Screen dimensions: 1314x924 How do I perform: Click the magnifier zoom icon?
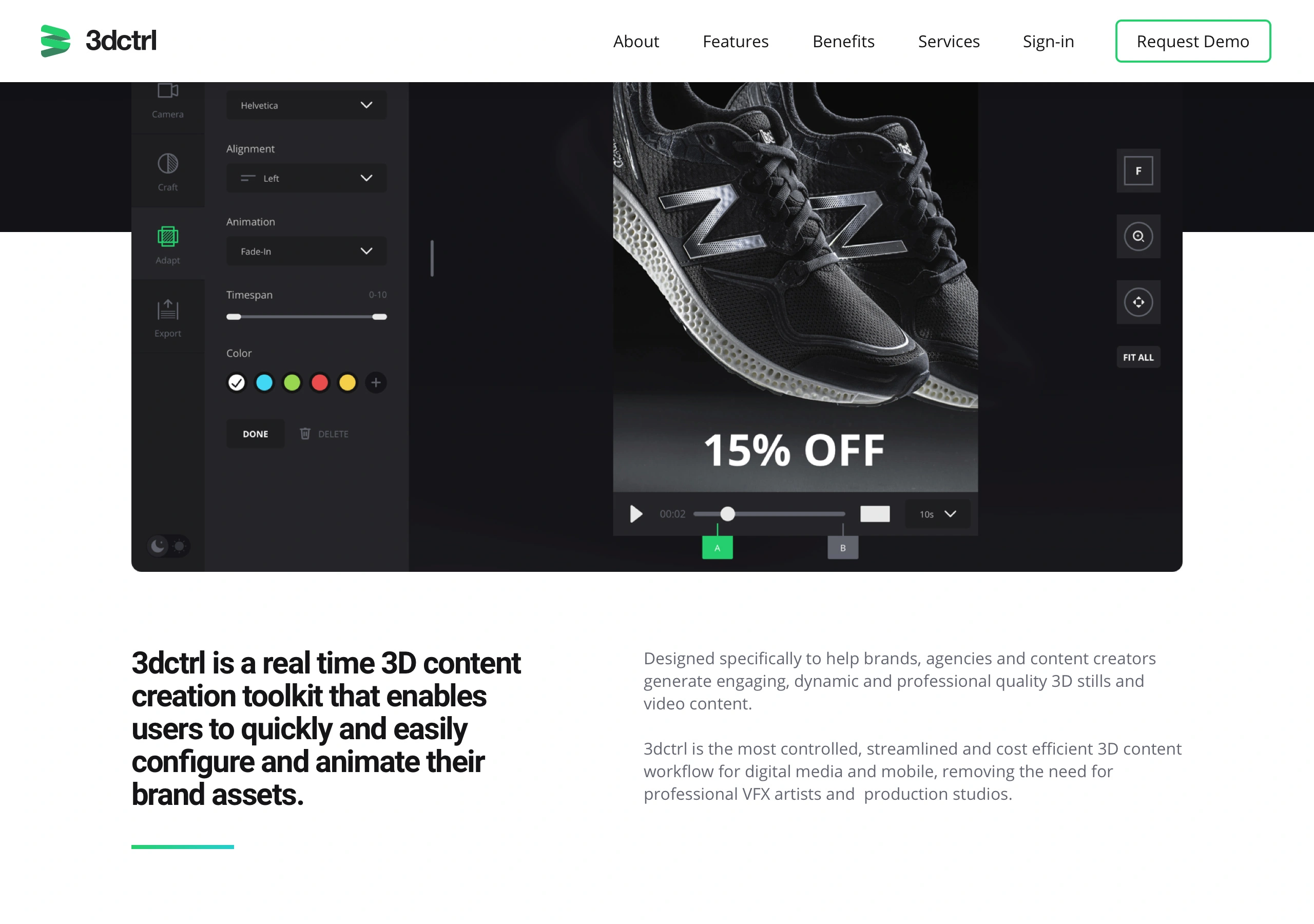pos(1138,237)
